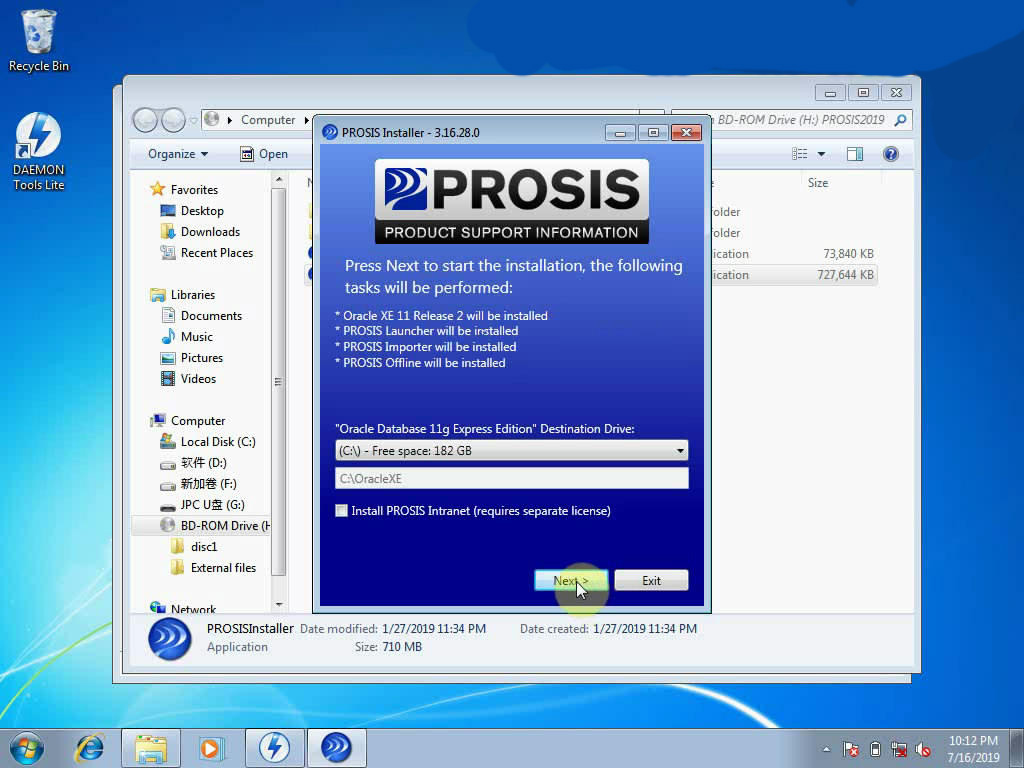Open the change view options dropdown arrow
1024x768 pixels.
(821, 154)
